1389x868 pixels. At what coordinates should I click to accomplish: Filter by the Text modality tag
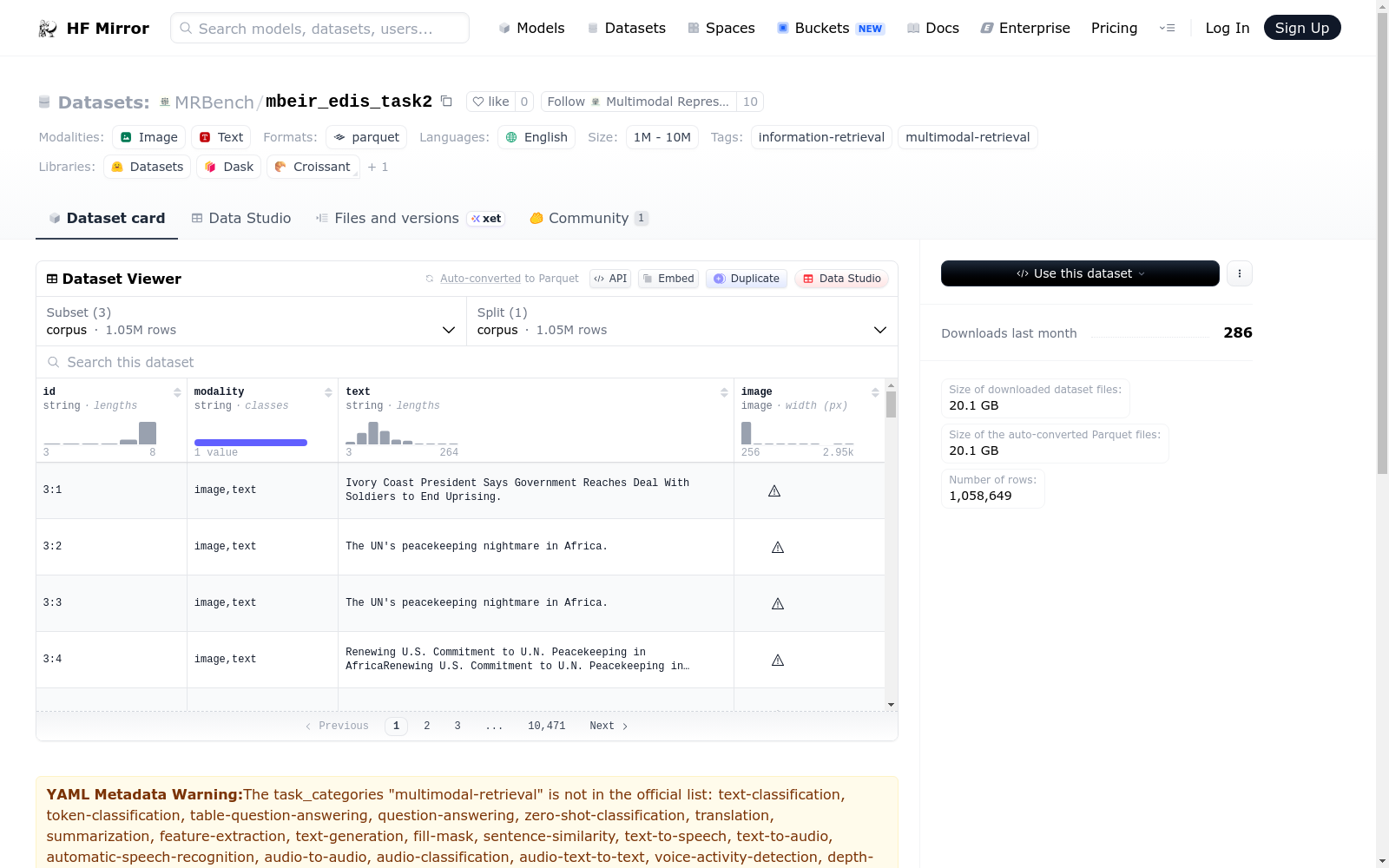[x=221, y=137]
